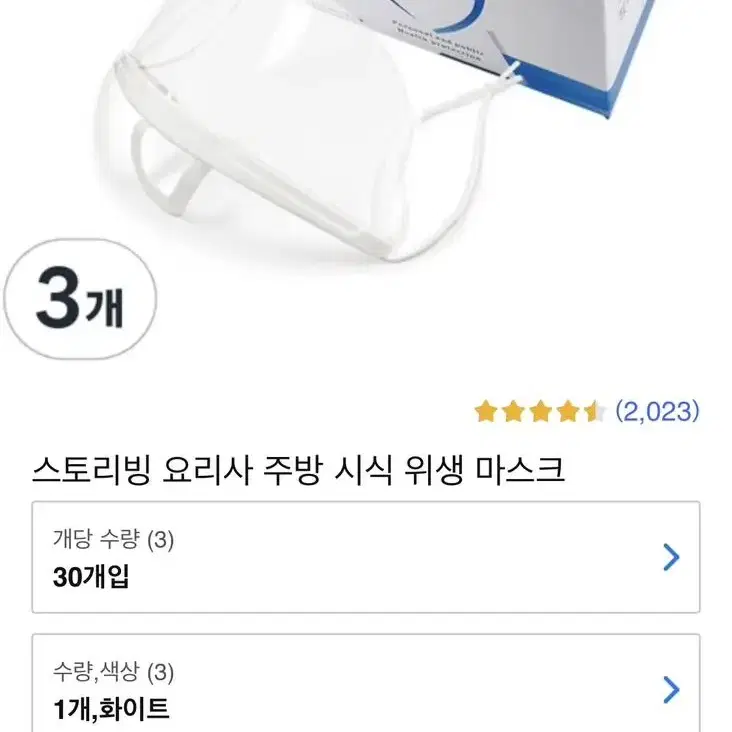This screenshot has width=732, height=732.
Task: Click the third gold rating star
Action: point(541,412)
